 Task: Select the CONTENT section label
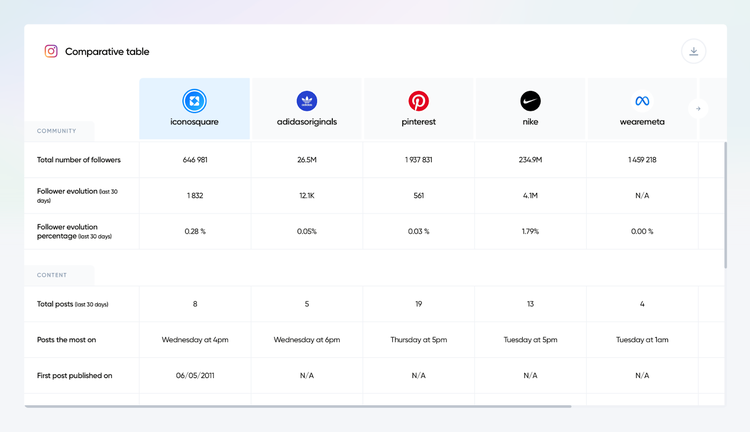52,275
